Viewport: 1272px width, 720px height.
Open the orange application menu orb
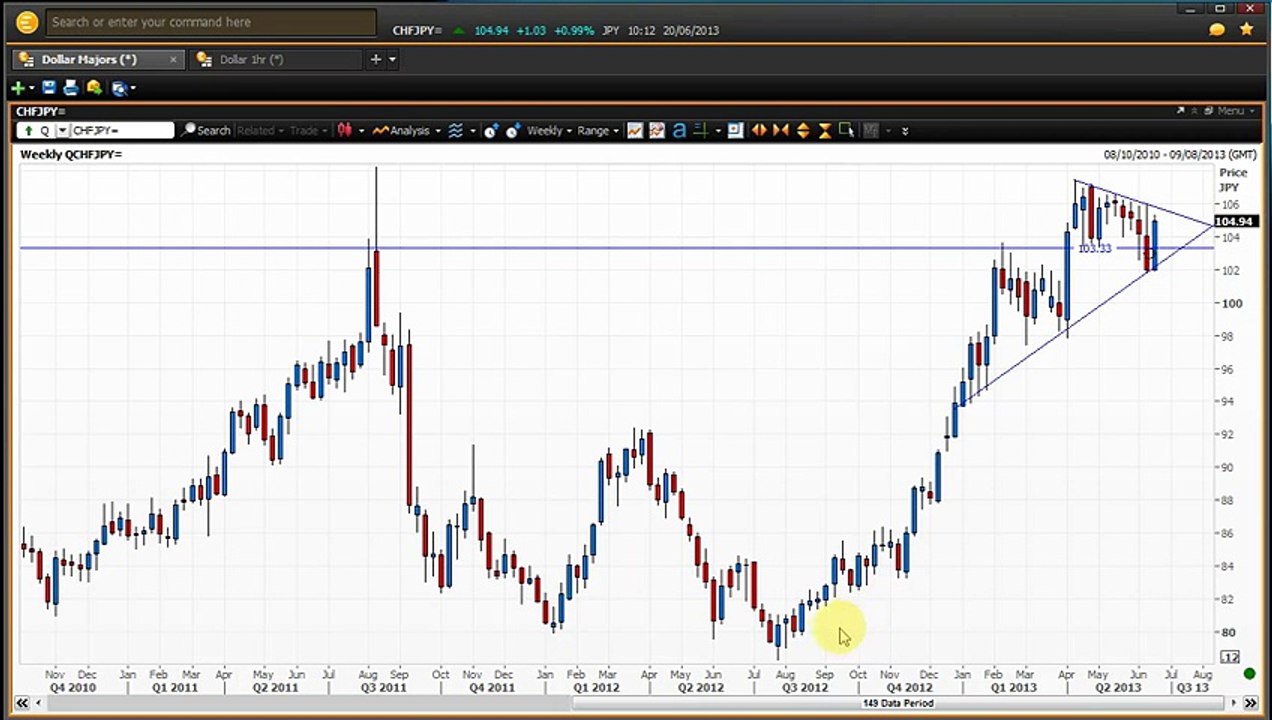(27, 22)
